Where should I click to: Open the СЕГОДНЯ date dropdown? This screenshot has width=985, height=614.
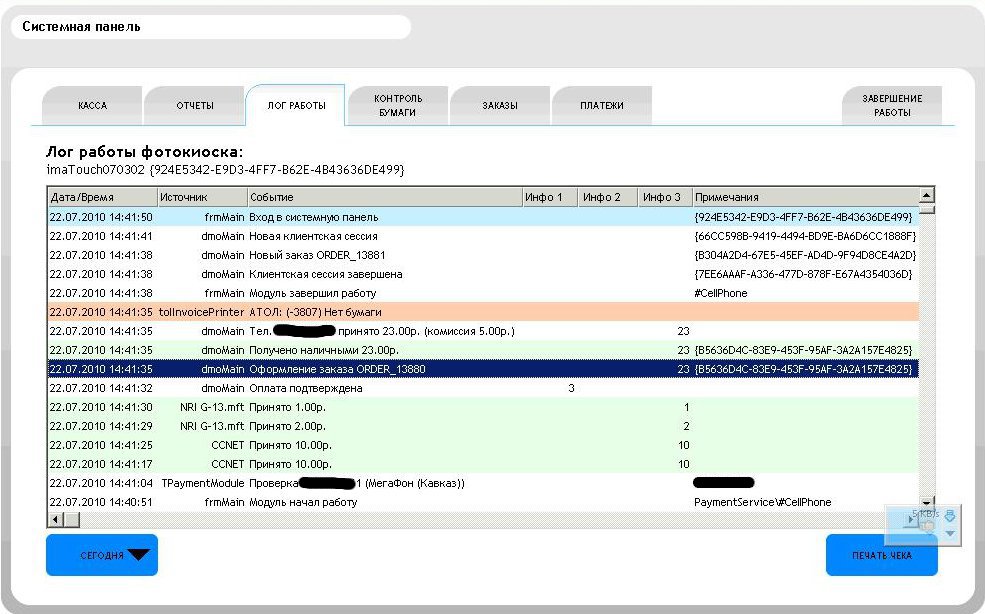pos(102,555)
